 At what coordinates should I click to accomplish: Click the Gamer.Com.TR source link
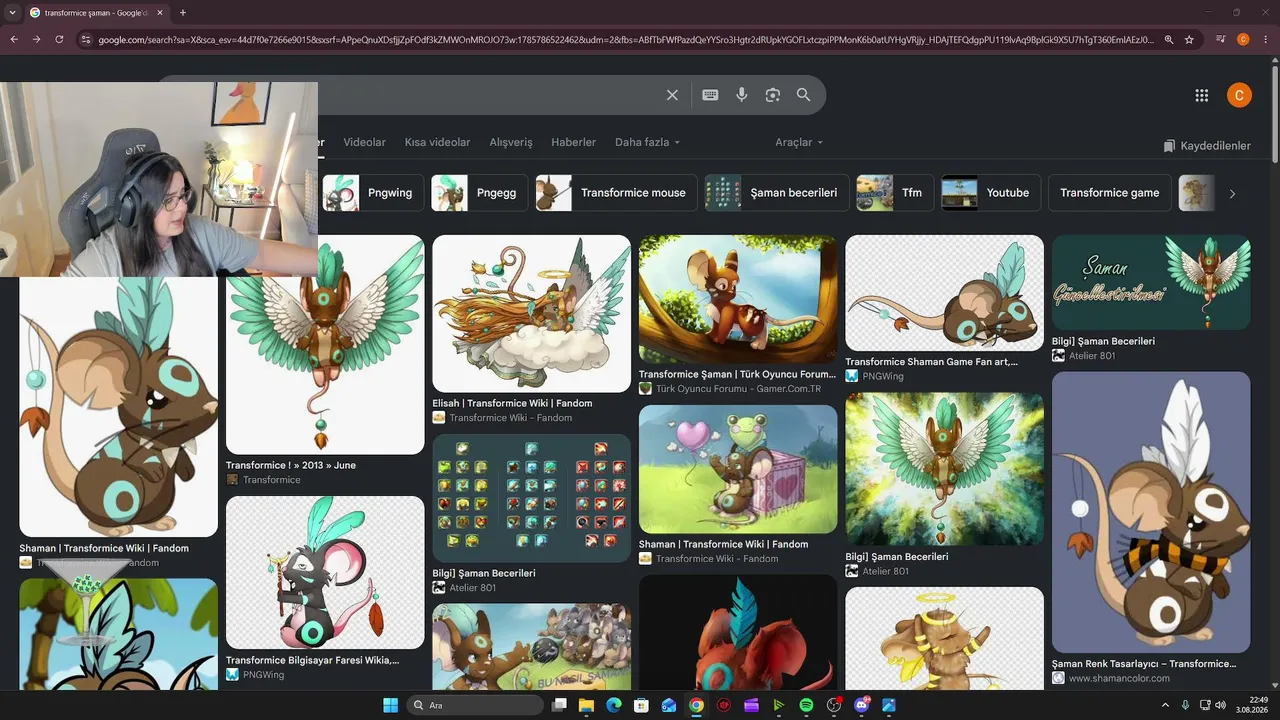tap(738, 388)
